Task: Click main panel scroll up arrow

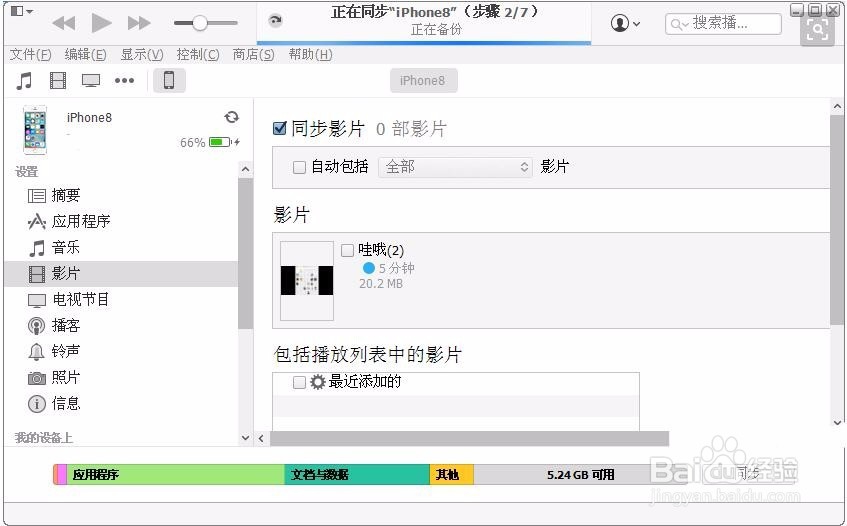Action: tap(837, 107)
